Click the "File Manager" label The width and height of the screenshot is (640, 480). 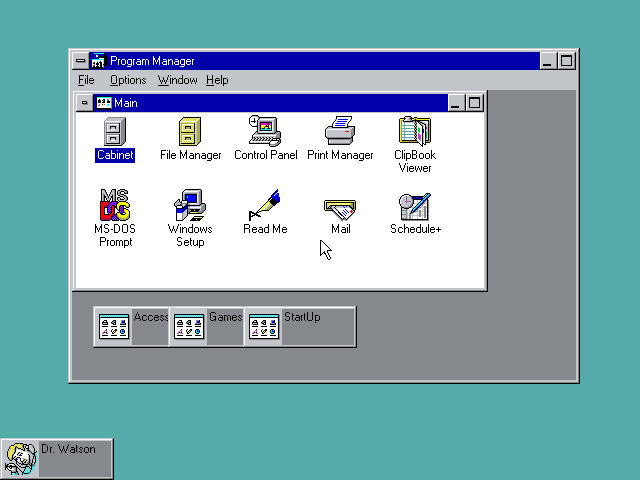[x=191, y=155]
